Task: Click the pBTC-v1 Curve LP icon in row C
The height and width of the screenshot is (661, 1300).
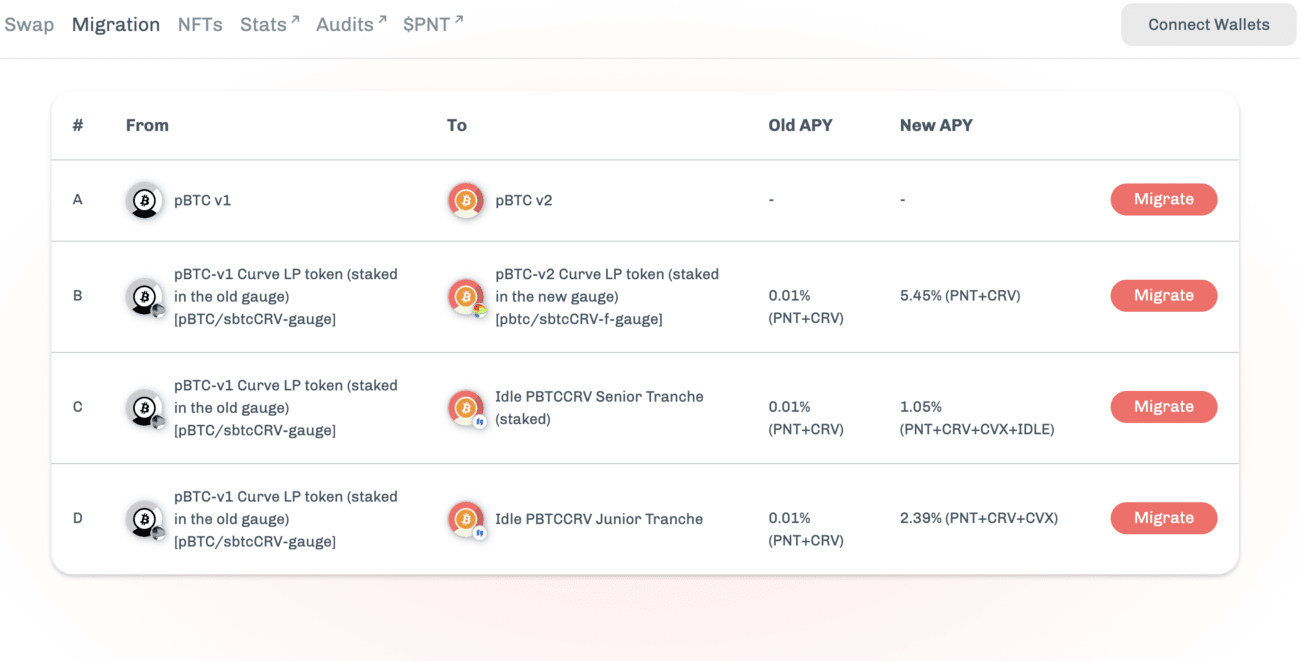Action: (145, 408)
